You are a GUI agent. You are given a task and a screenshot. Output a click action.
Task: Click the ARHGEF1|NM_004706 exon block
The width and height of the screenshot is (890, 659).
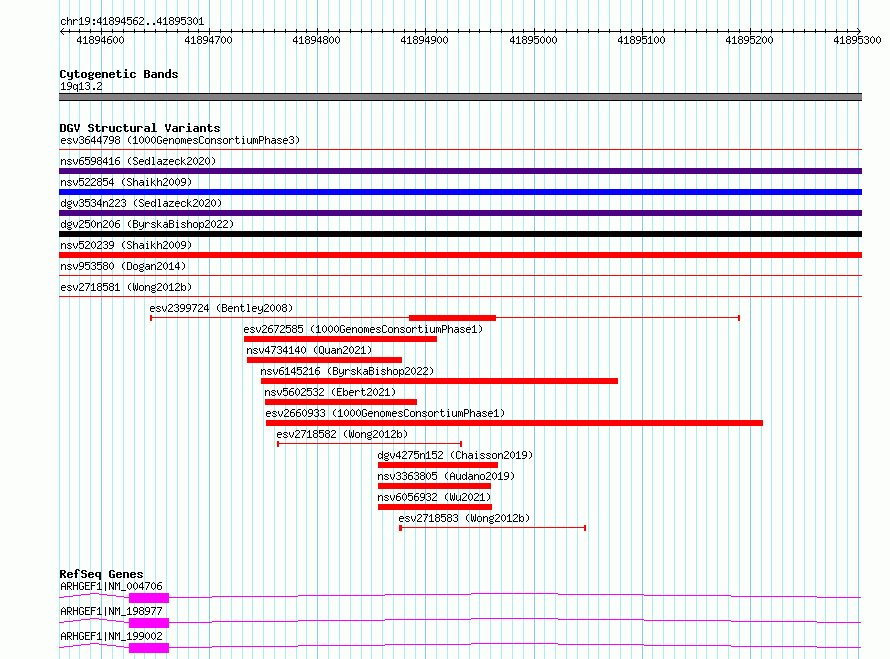(149, 598)
